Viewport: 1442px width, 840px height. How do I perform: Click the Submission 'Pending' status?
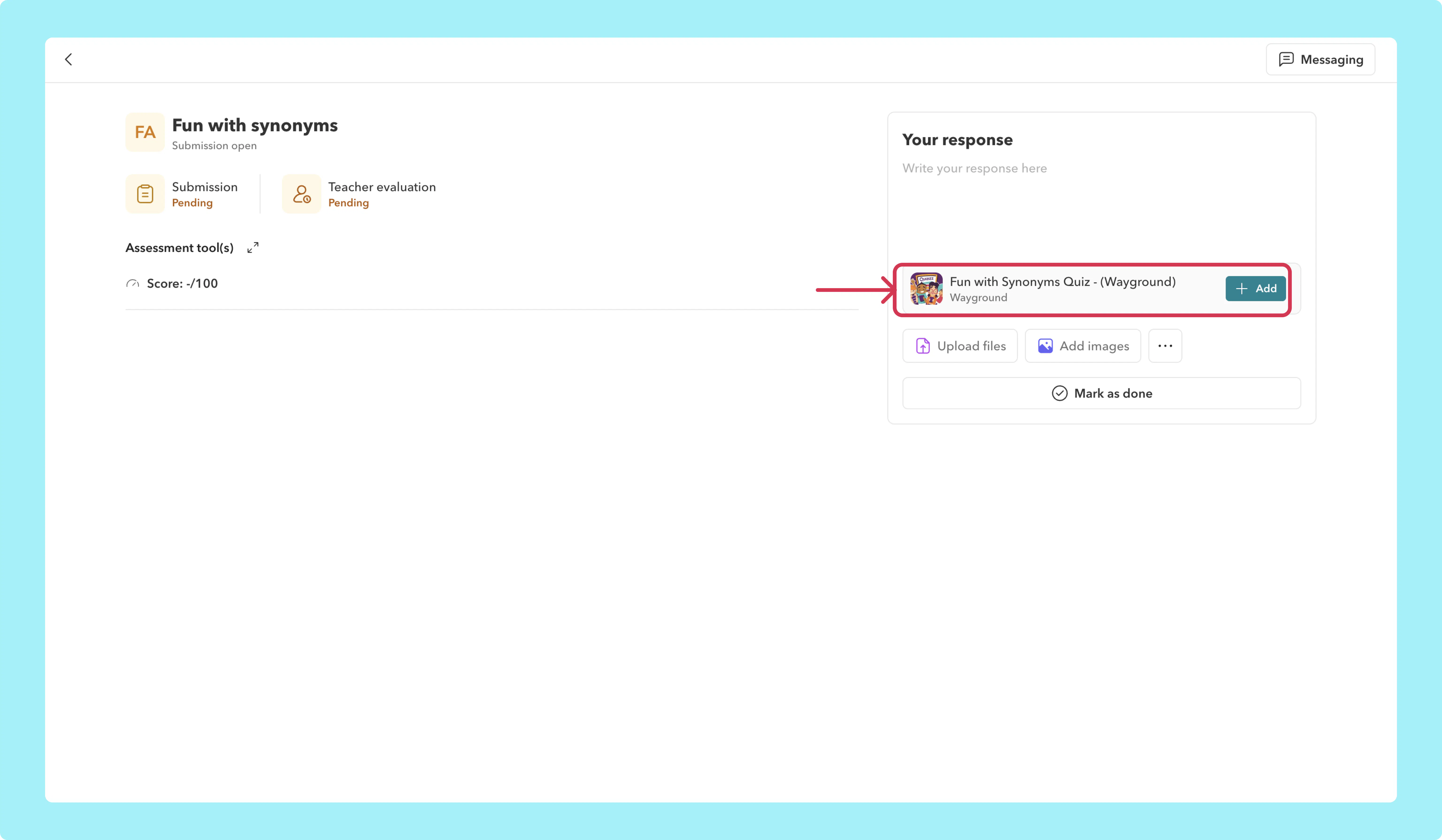click(192, 203)
